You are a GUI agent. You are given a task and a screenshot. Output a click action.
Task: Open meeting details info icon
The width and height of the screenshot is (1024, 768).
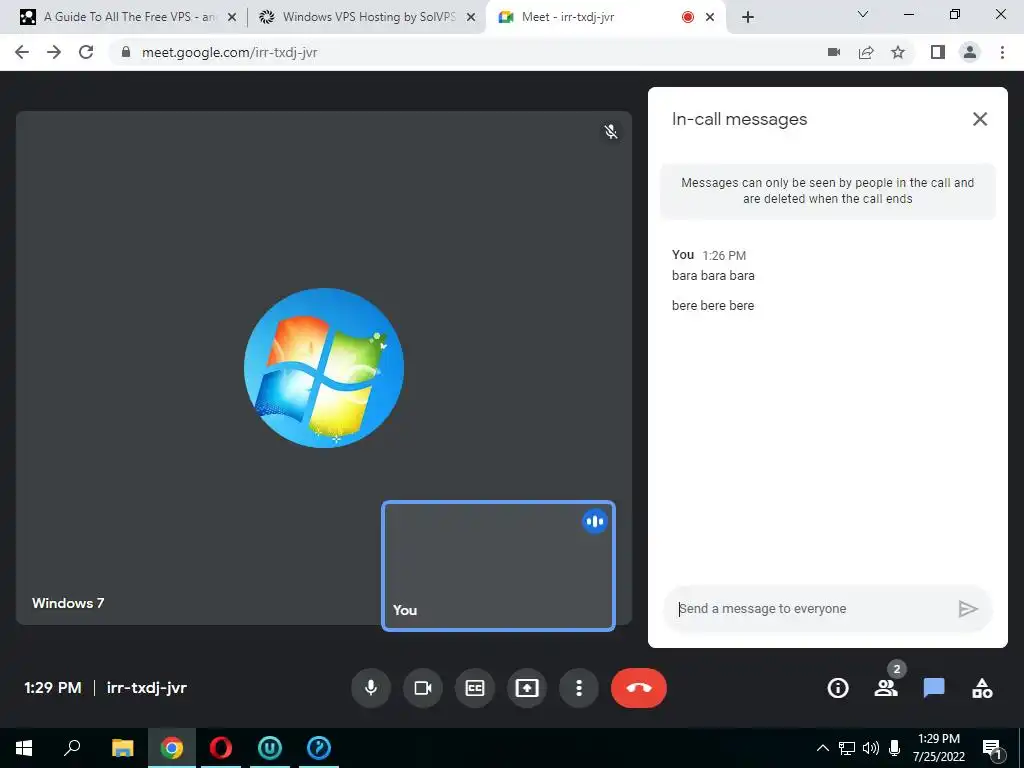click(x=838, y=688)
